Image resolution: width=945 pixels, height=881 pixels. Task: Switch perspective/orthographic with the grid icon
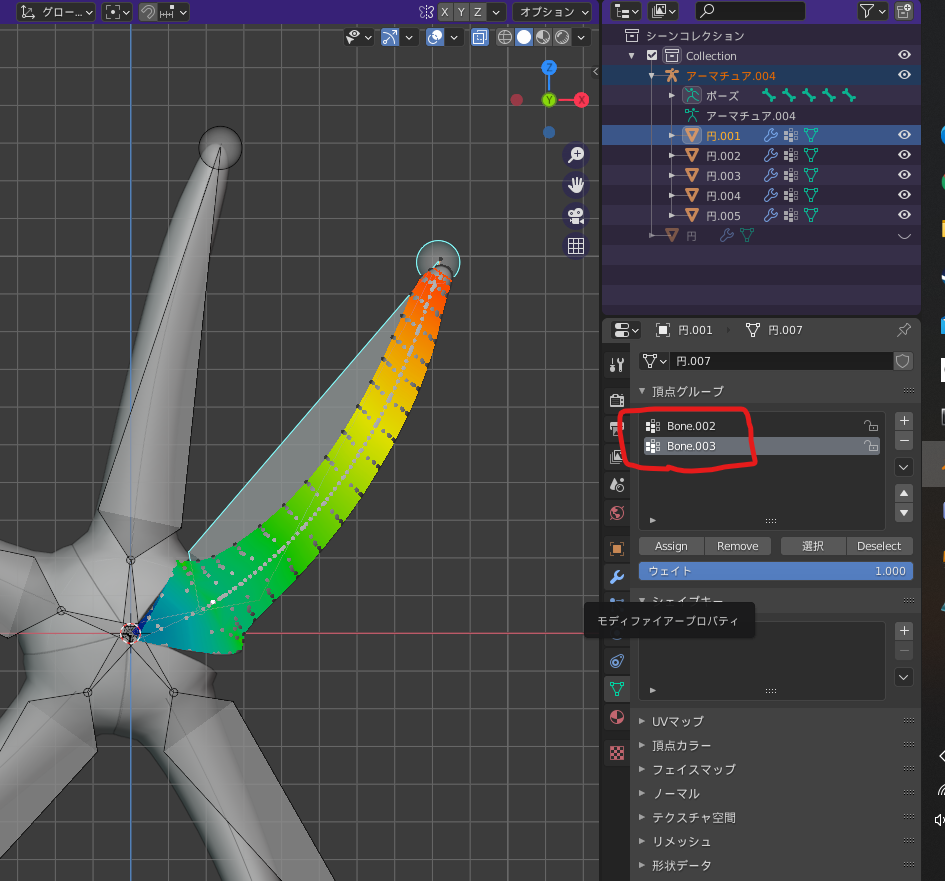(x=576, y=245)
